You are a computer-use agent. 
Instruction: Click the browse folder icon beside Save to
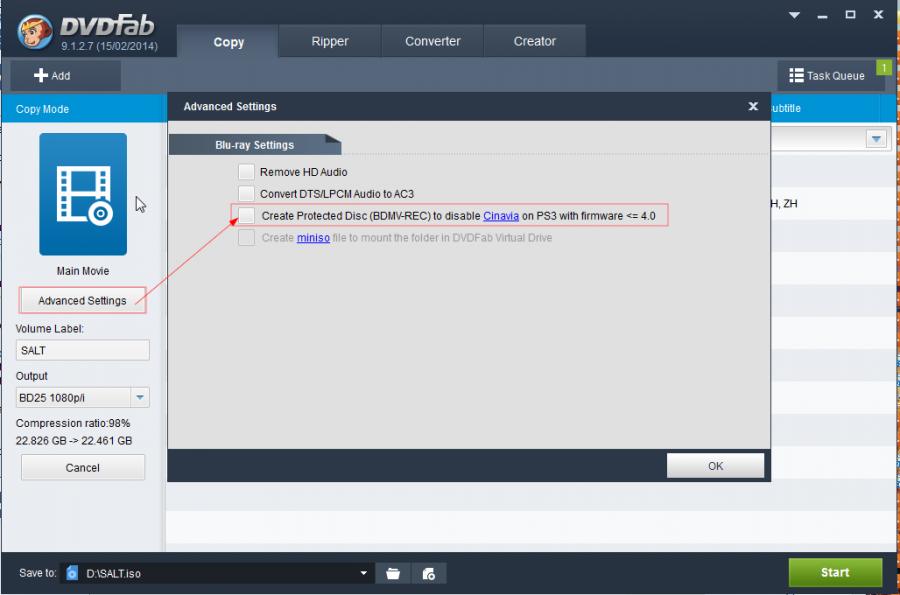(393, 573)
